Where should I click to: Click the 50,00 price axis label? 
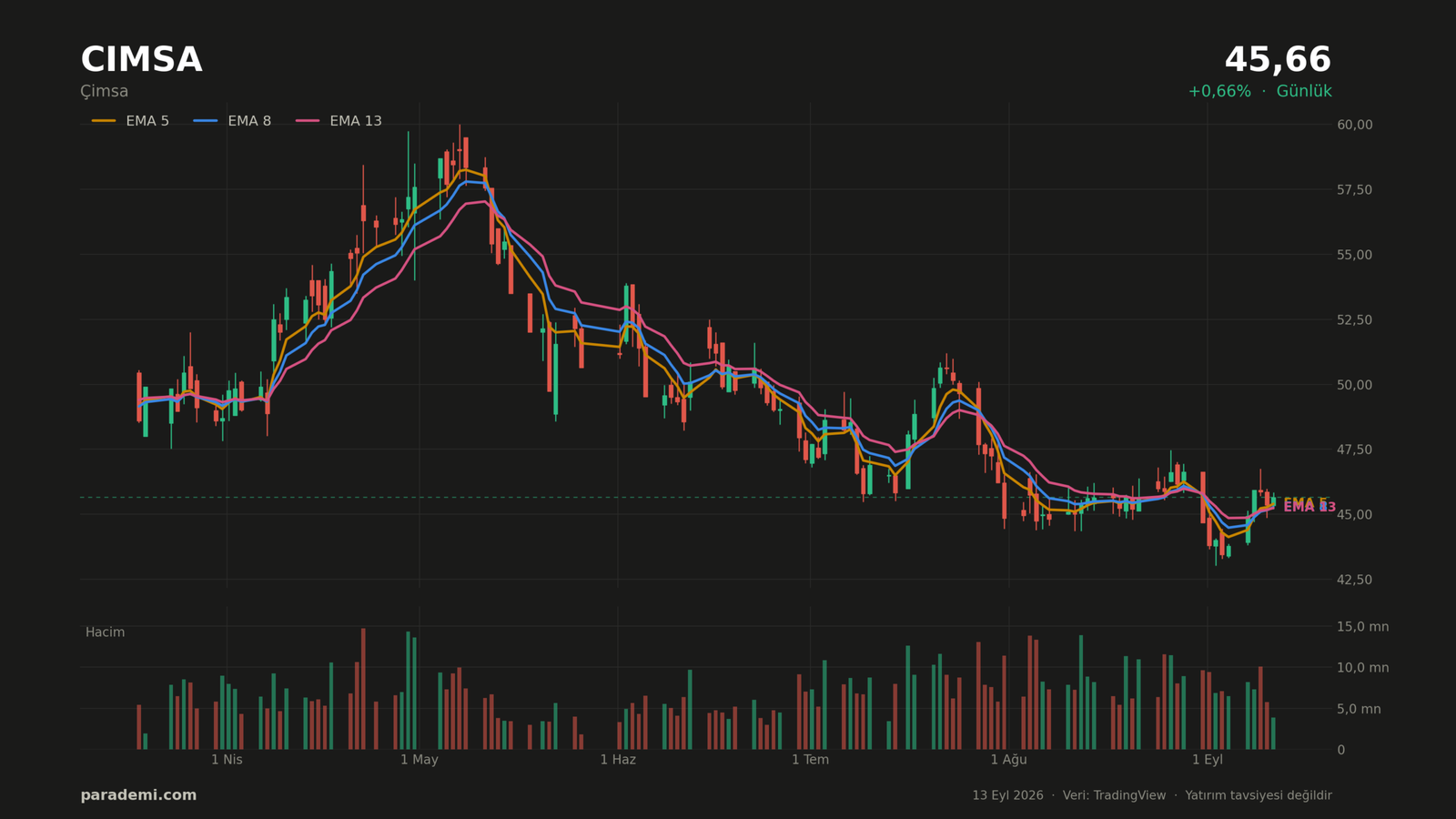click(1355, 385)
